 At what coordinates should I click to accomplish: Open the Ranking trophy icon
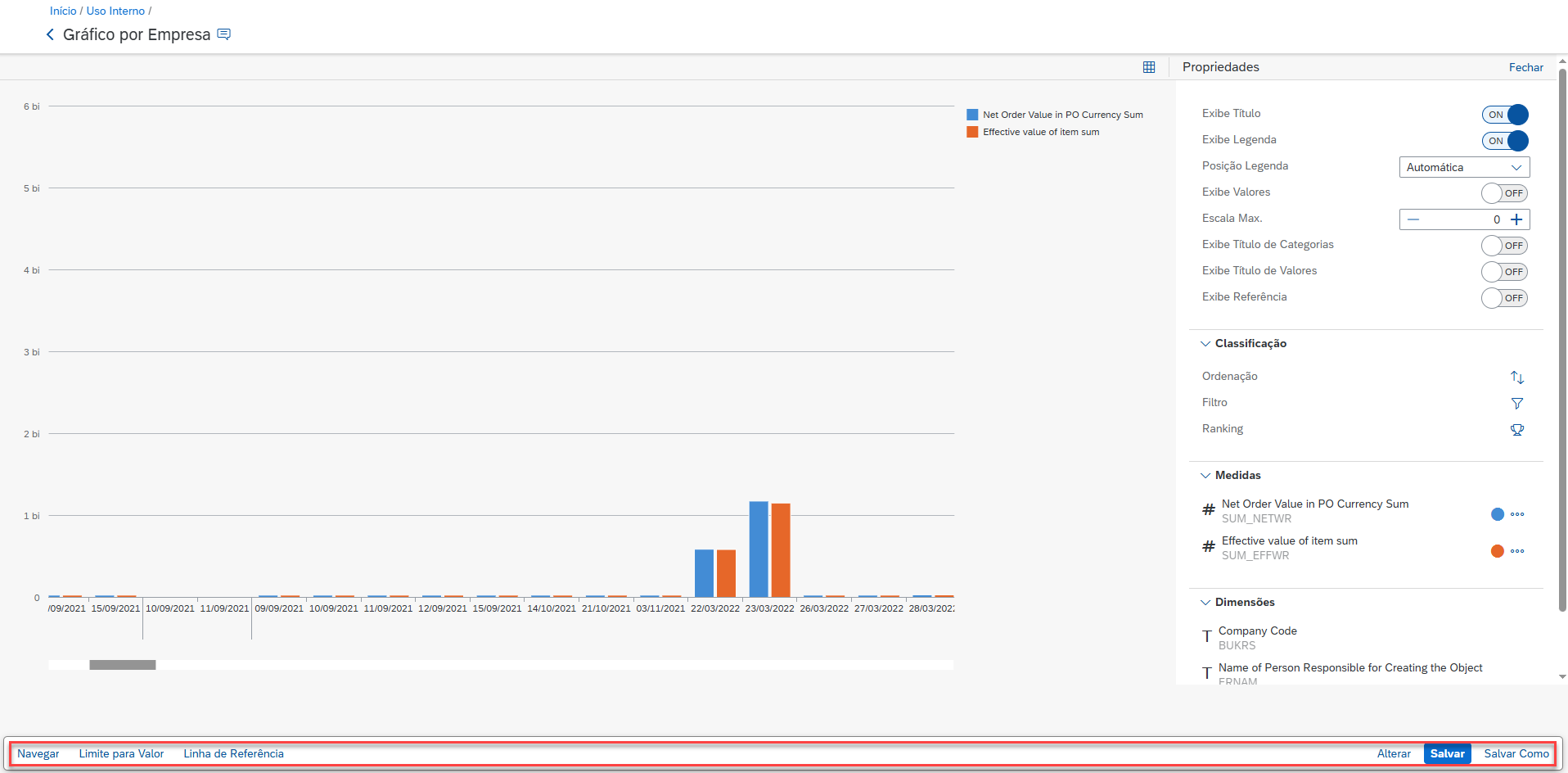point(1516,430)
